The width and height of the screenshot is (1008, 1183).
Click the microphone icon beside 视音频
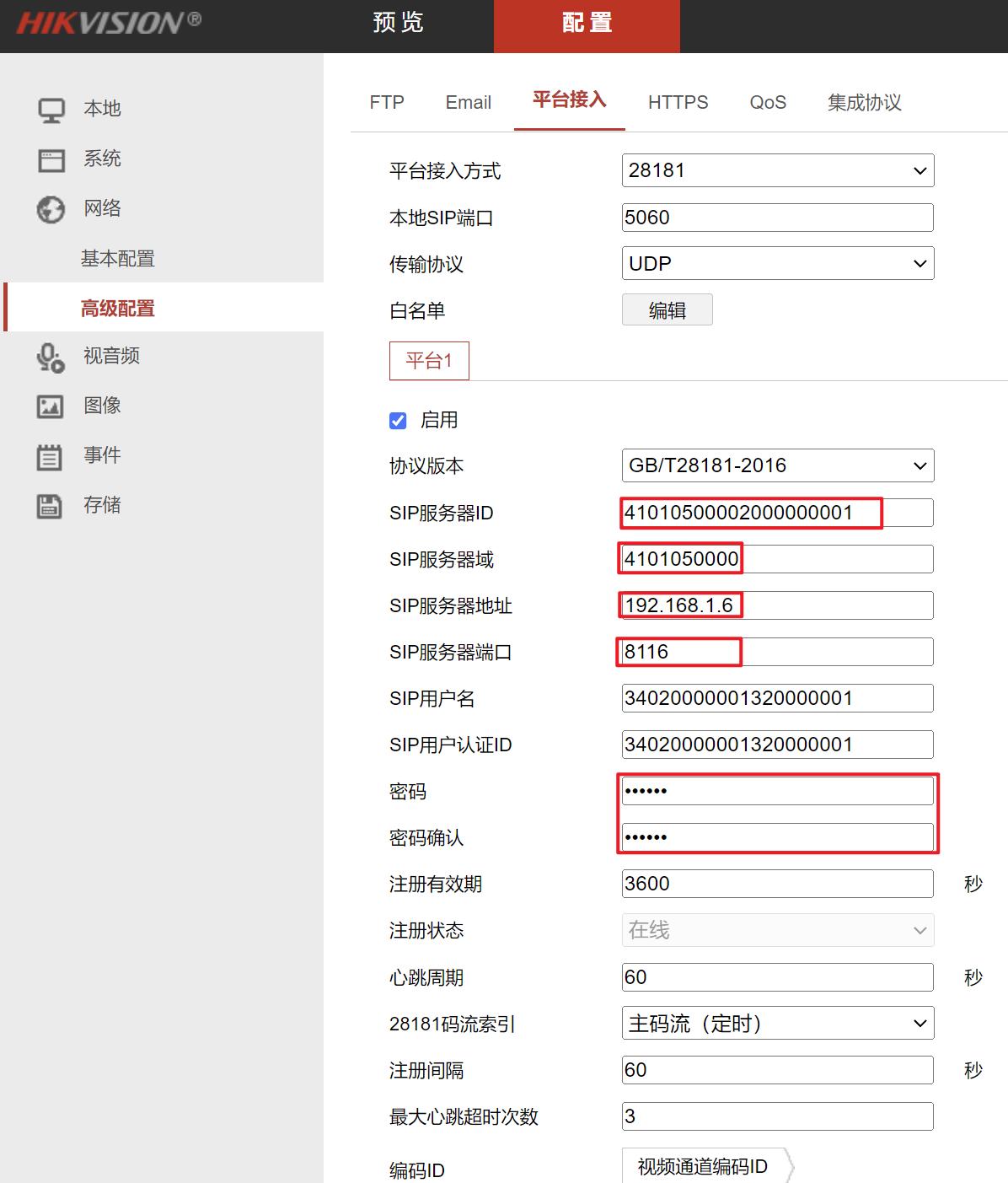pyautogui.click(x=51, y=357)
